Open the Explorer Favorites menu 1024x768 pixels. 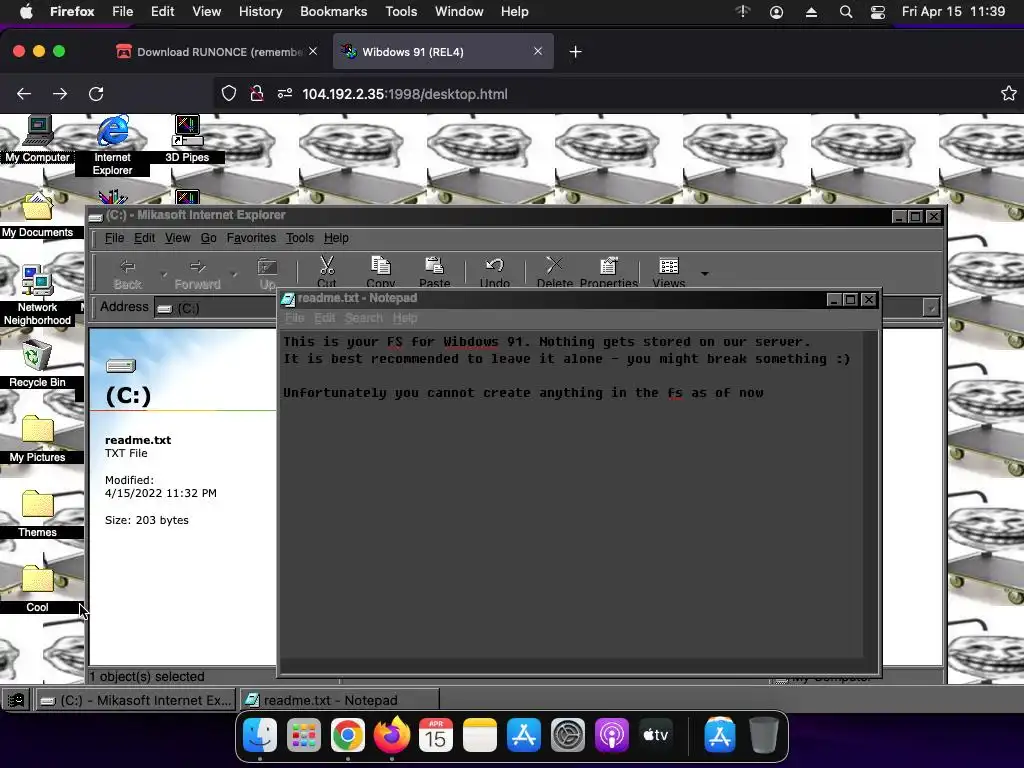coord(251,238)
